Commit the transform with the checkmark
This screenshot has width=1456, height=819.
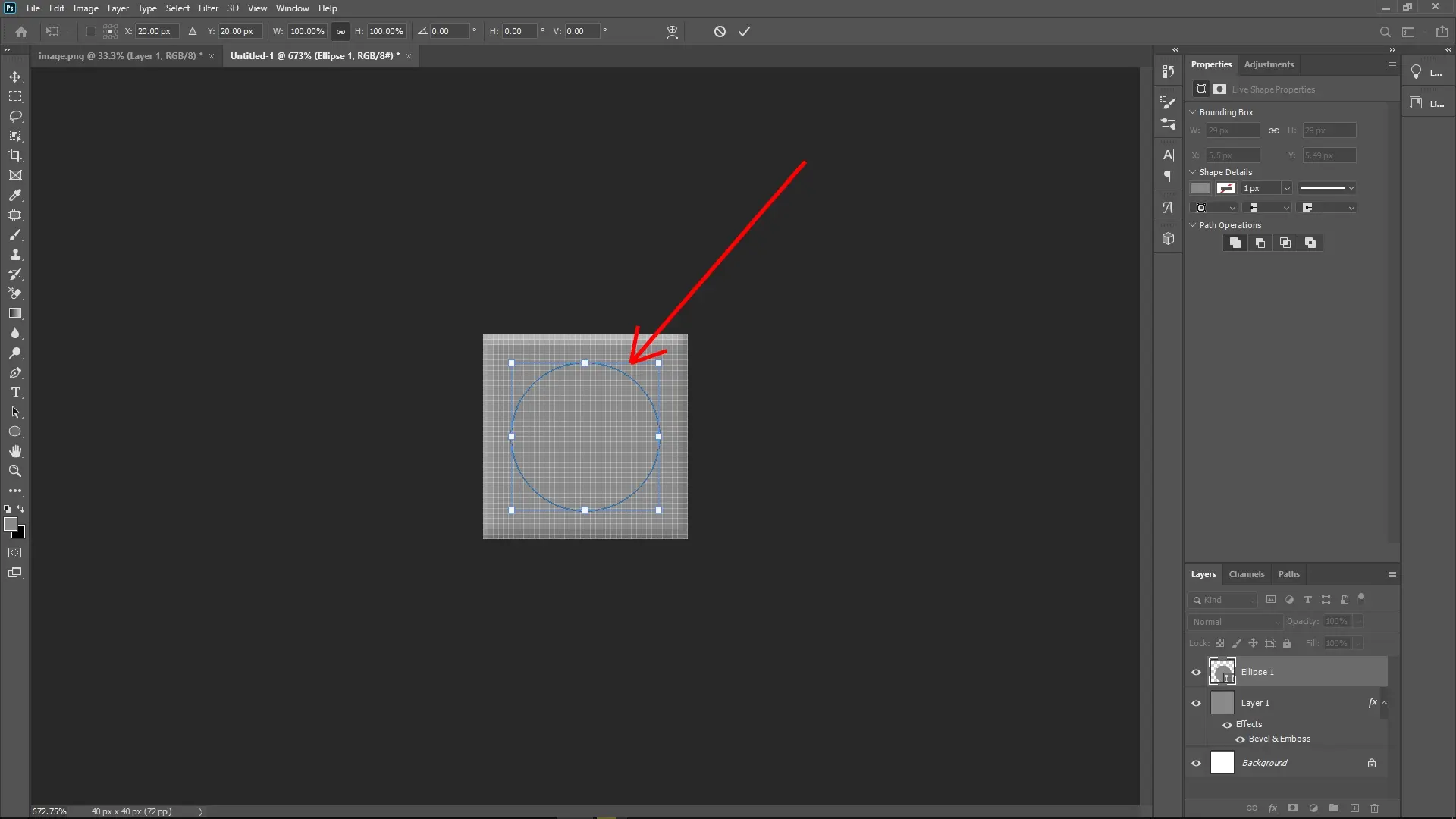[x=745, y=31]
